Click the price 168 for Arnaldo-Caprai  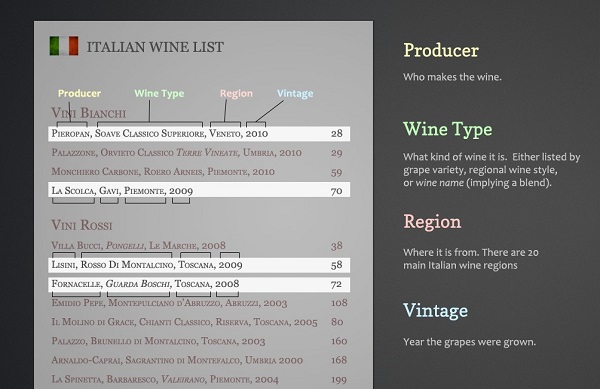[x=339, y=360]
